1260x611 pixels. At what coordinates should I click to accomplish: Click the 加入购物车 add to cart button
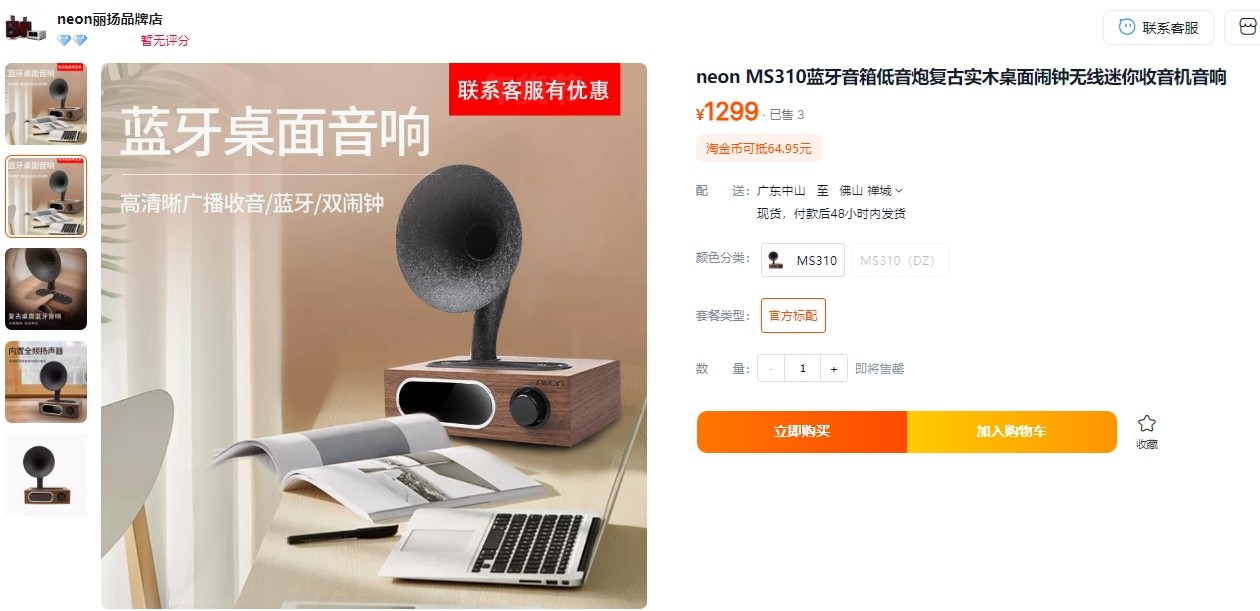pyautogui.click(x=1012, y=432)
